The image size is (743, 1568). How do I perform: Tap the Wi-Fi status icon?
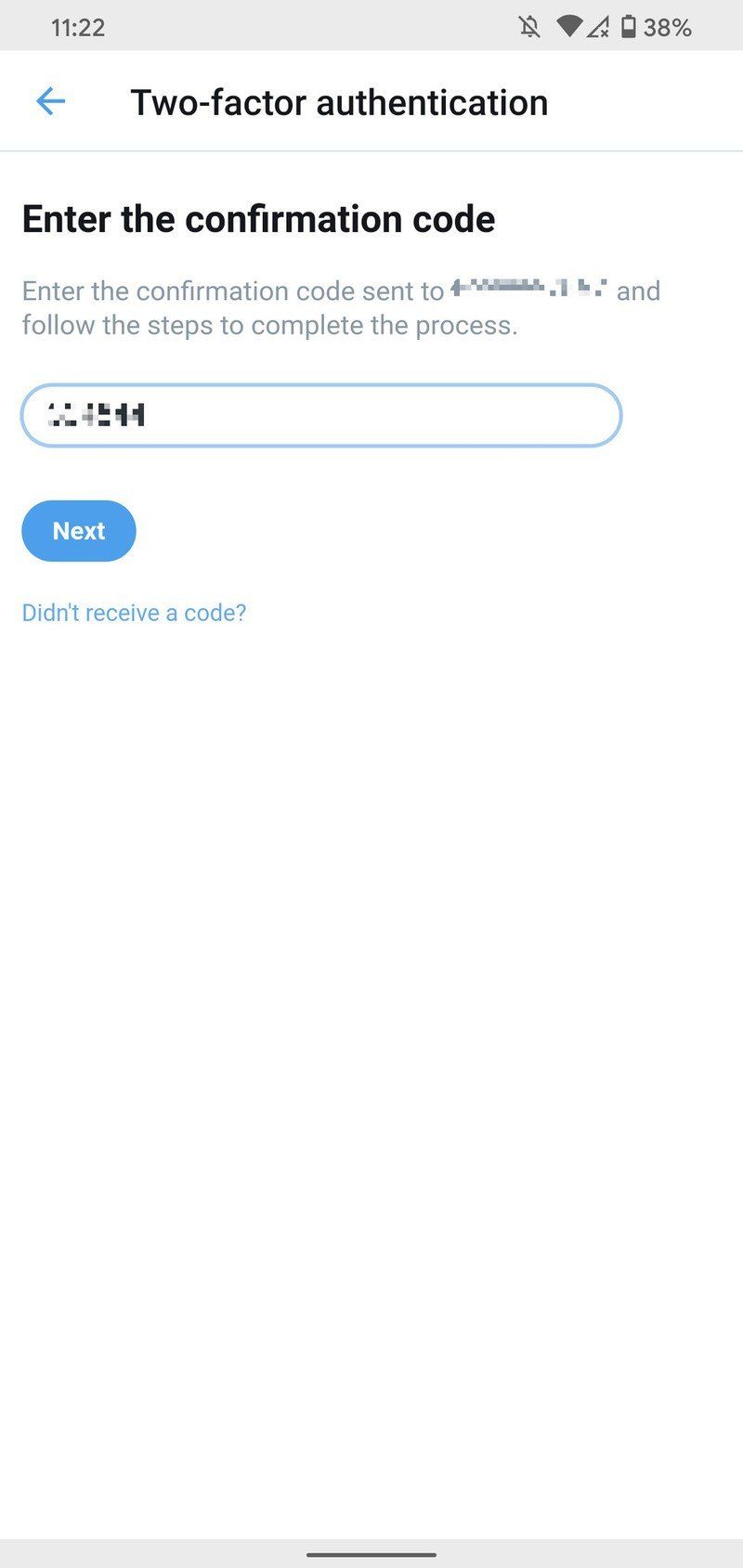[x=568, y=27]
